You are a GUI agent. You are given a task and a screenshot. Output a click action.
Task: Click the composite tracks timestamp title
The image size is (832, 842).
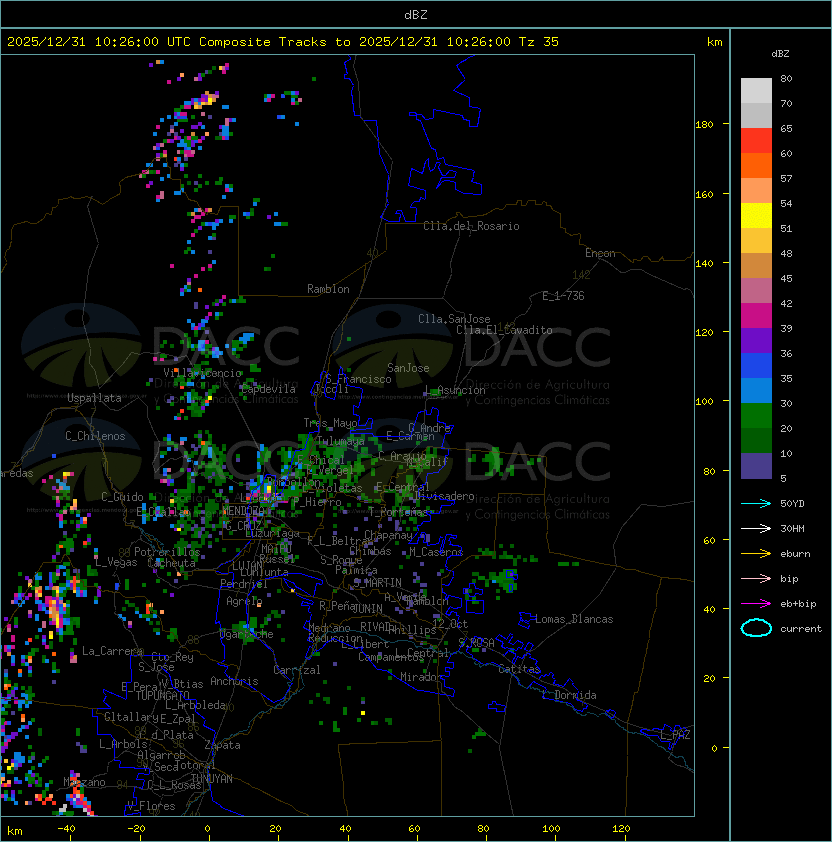point(283,42)
